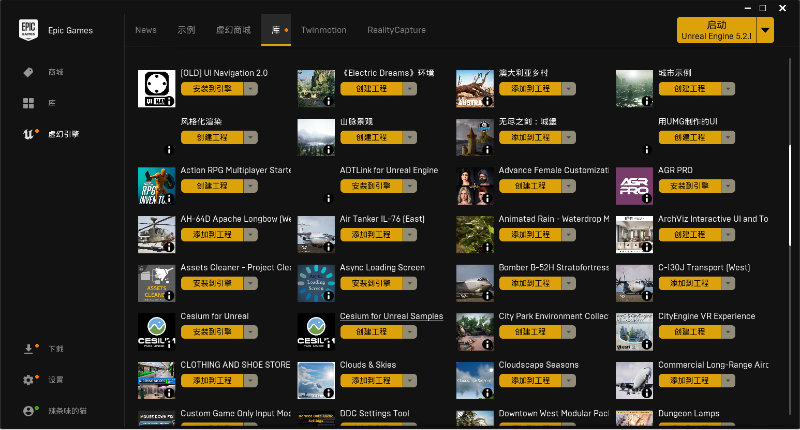Expand dropdown for Advance Female Customization

coord(569,186)
